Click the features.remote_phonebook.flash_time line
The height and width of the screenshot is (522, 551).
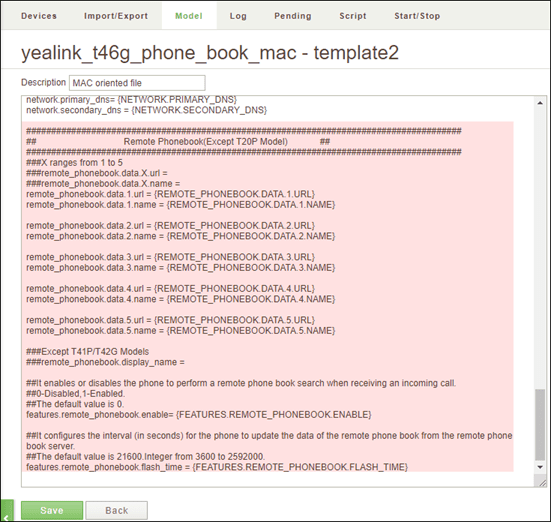[x=217, y=467]
